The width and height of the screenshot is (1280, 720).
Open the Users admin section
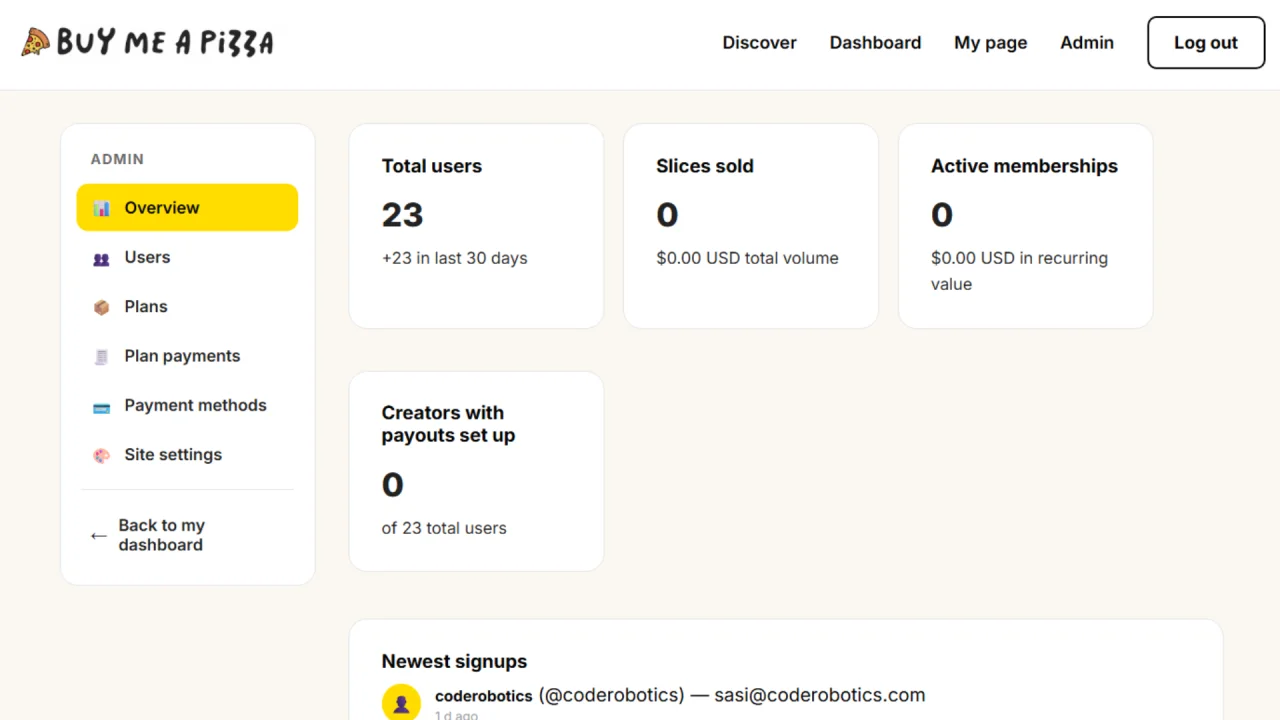point(187,257)
